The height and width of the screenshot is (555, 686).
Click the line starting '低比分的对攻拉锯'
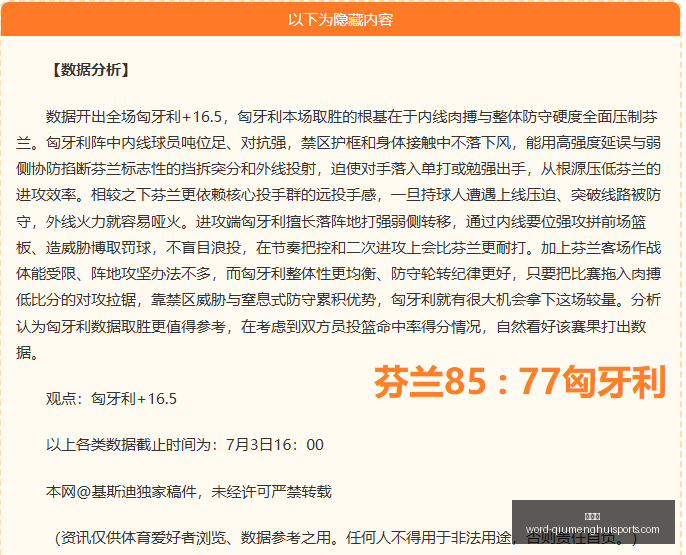tap(338, 300)
